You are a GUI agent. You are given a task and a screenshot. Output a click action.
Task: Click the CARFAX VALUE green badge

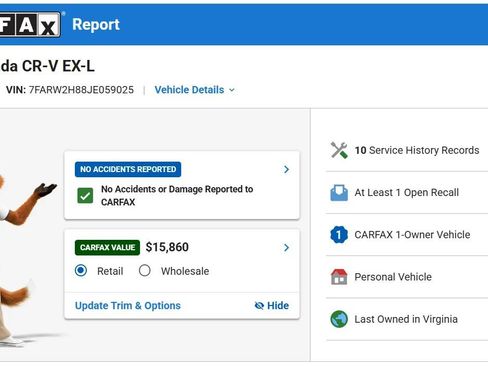pos(107,248)
